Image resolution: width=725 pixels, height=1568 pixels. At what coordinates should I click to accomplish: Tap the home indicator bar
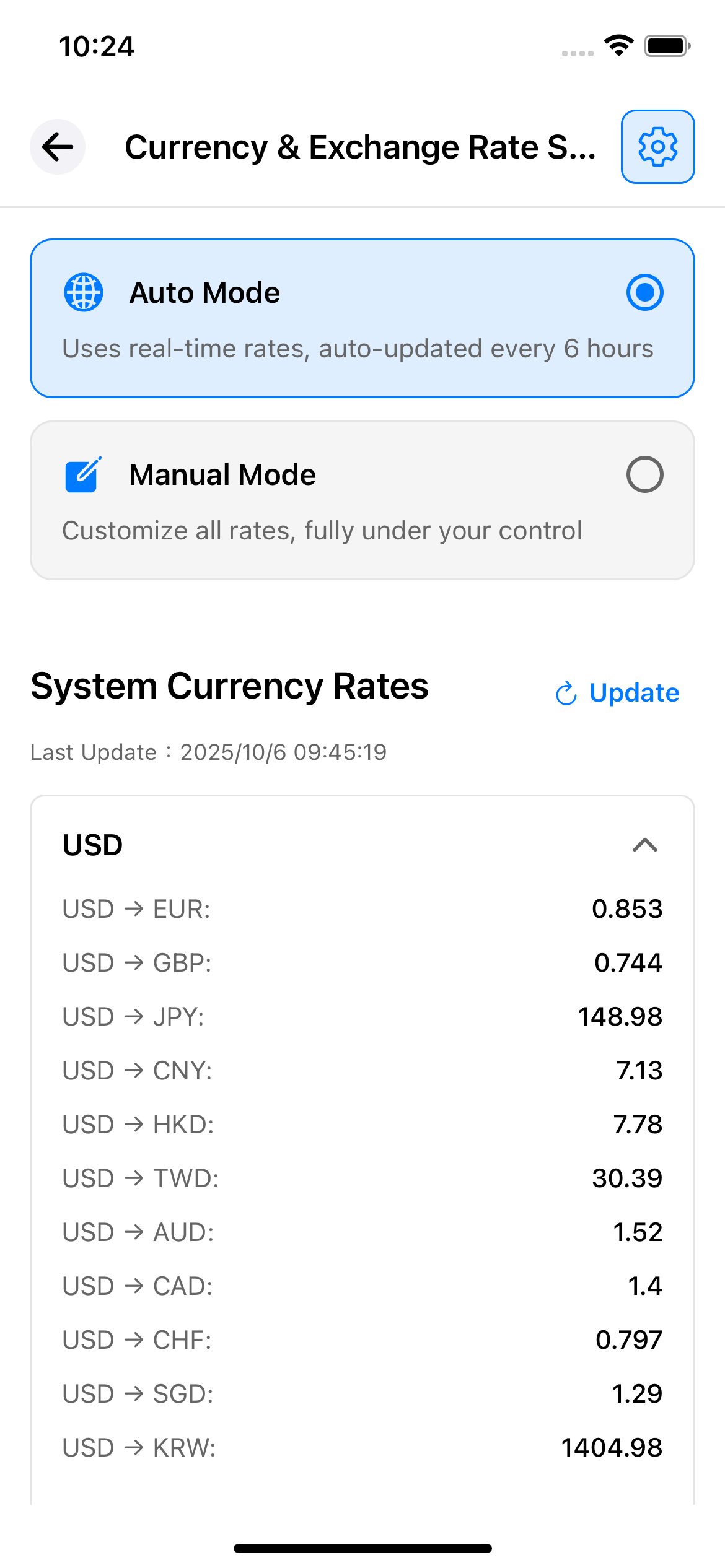362,1549
